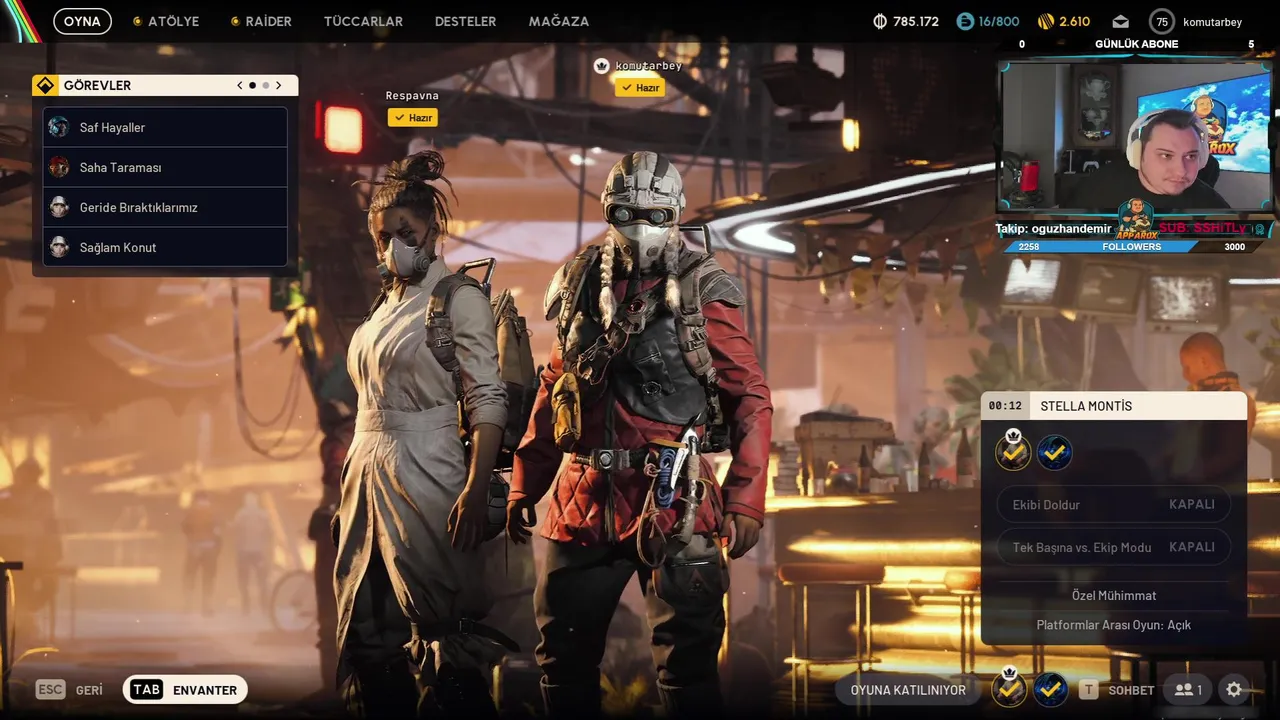Viewport: 1280px width, 720px height.
Task: Click bottom bar leader ready checkmark icon
Action: coord(1010,688)
